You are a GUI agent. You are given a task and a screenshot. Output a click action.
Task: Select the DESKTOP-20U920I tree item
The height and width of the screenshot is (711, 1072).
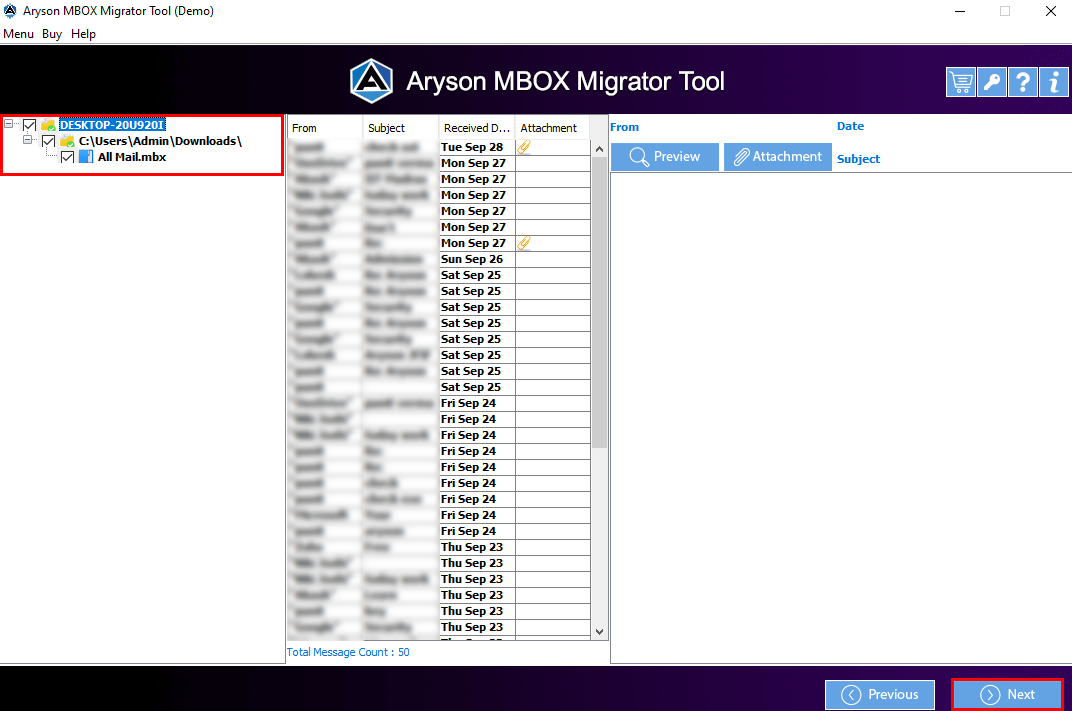tap(113, 125)
